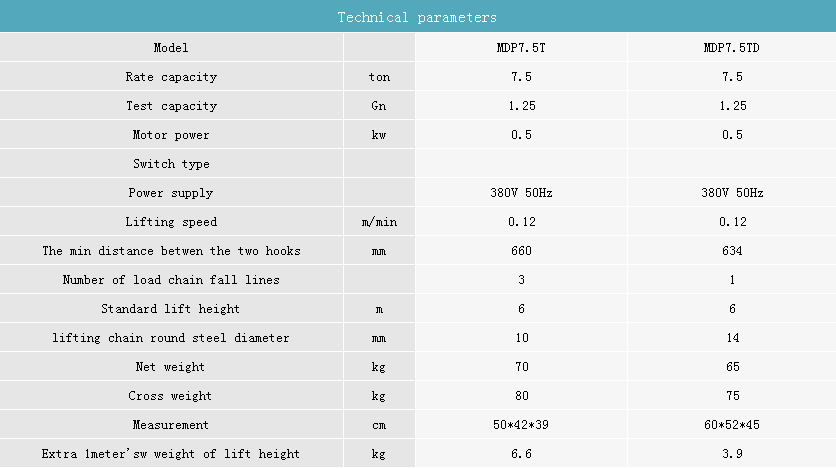This screenshot has width=836, height=468.
Task: Select the MDP7.5TD model column header
Action: point(732,47)
